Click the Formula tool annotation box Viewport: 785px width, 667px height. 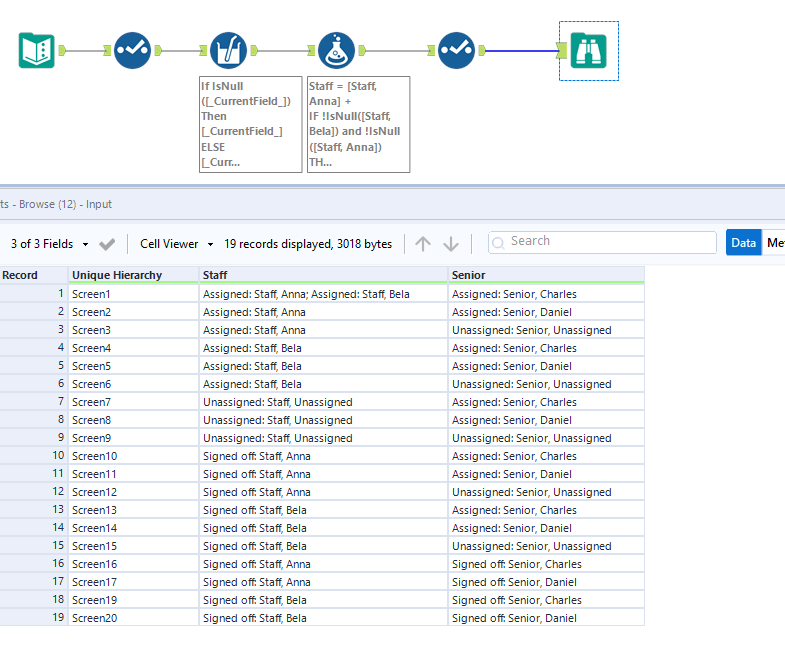(x=358, y=124)
